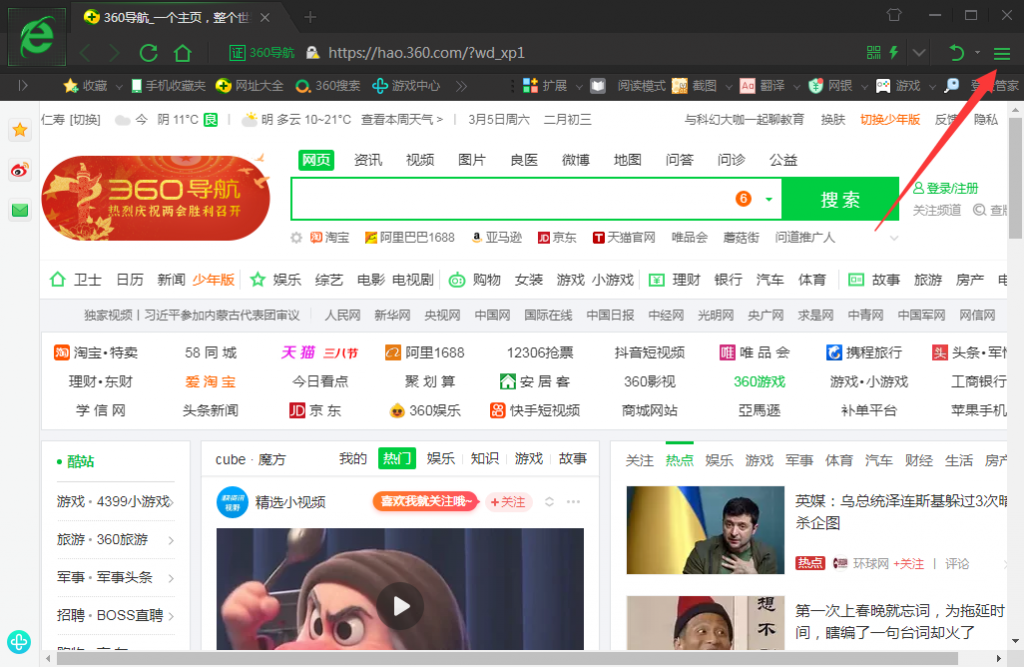The height and width of the screenshot is (667, 1024).
Task: Show more bookmarks with double chevron
Action: [462, 86]
